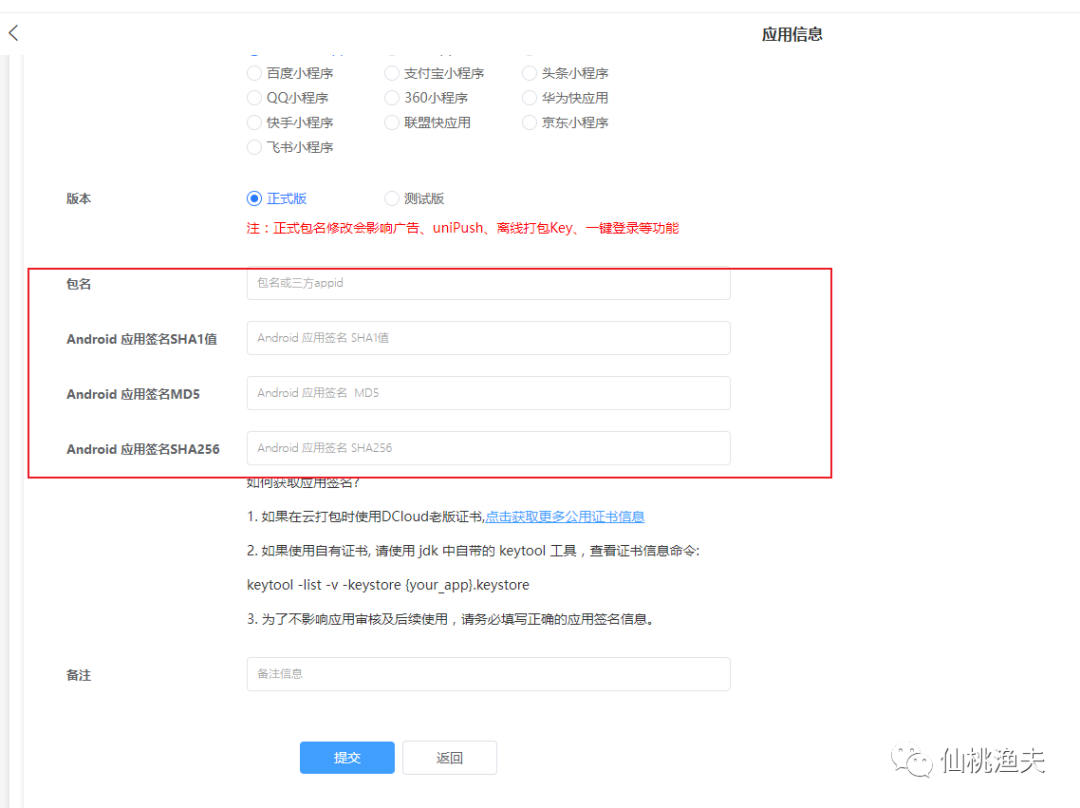Click the Android 应用签名 MD5 input field
1080x808 pixels.
click(x=488, y=393)
